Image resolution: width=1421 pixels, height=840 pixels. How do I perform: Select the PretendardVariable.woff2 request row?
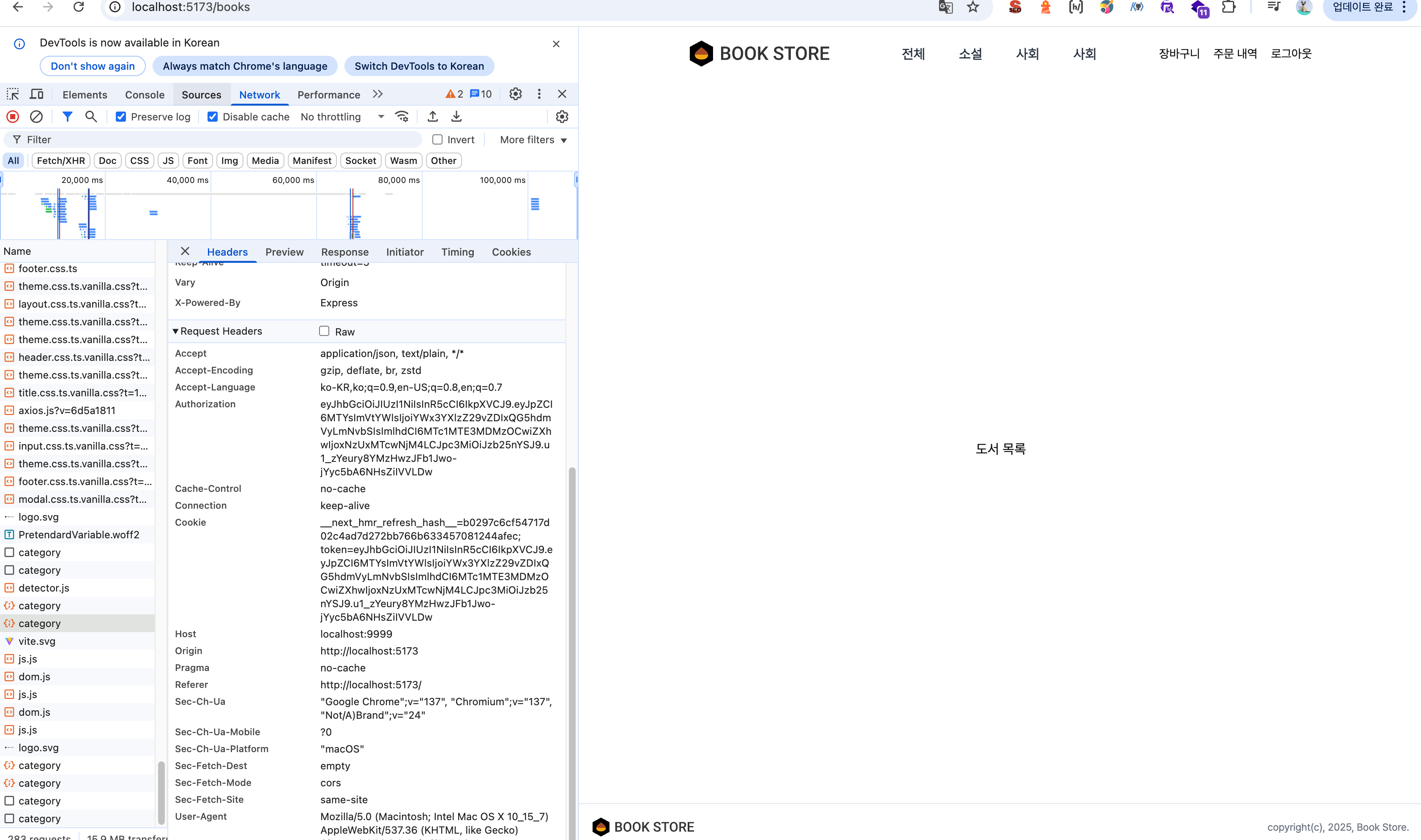click(78, 535)
